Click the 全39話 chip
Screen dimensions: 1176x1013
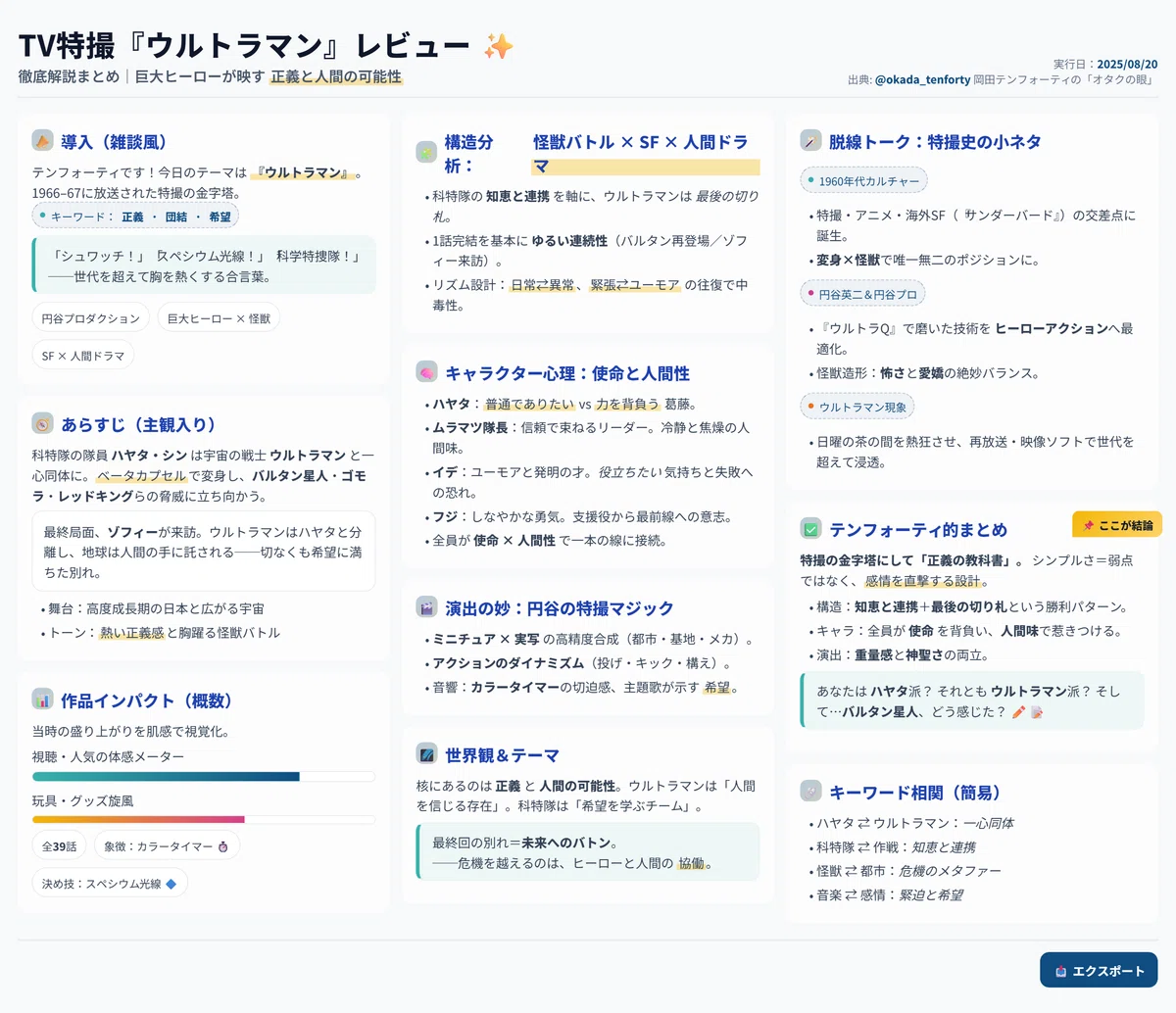pos(59,846)
